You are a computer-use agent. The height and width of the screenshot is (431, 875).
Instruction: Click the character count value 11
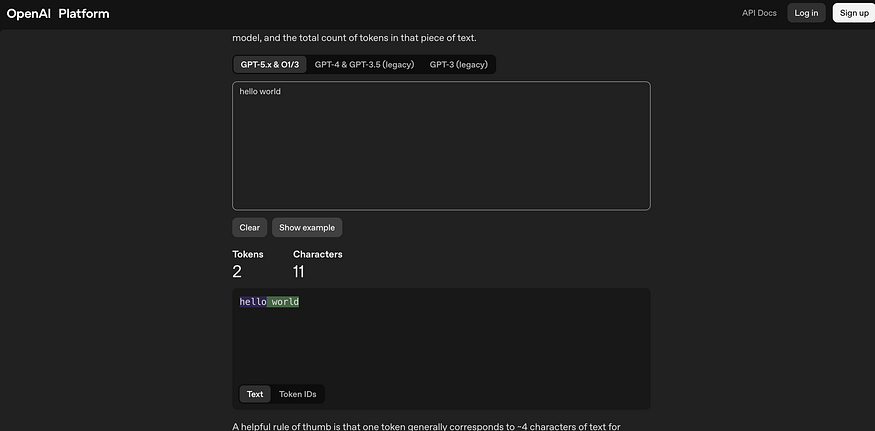(x=299, y=271)
